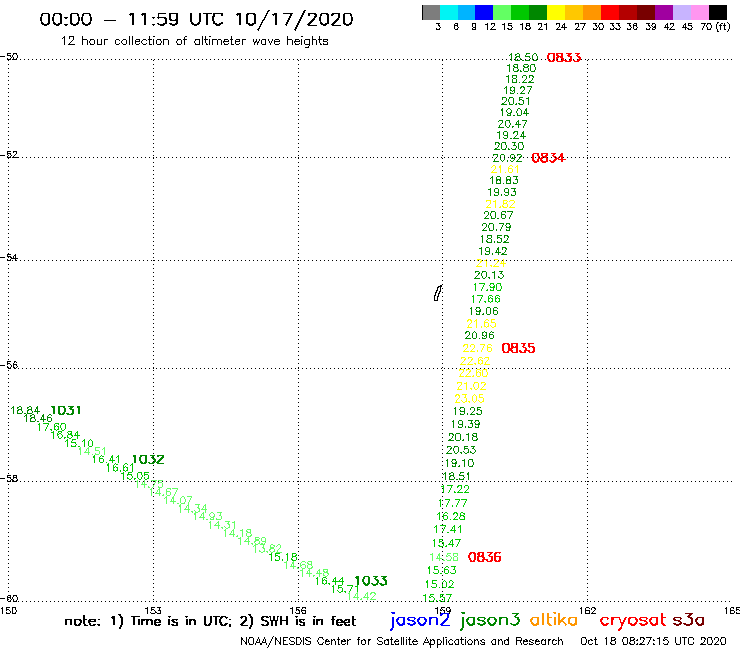The height and width of the screenshot is (650, 740).
Task: Click the yellow 21.24 value
Action: 491,263
